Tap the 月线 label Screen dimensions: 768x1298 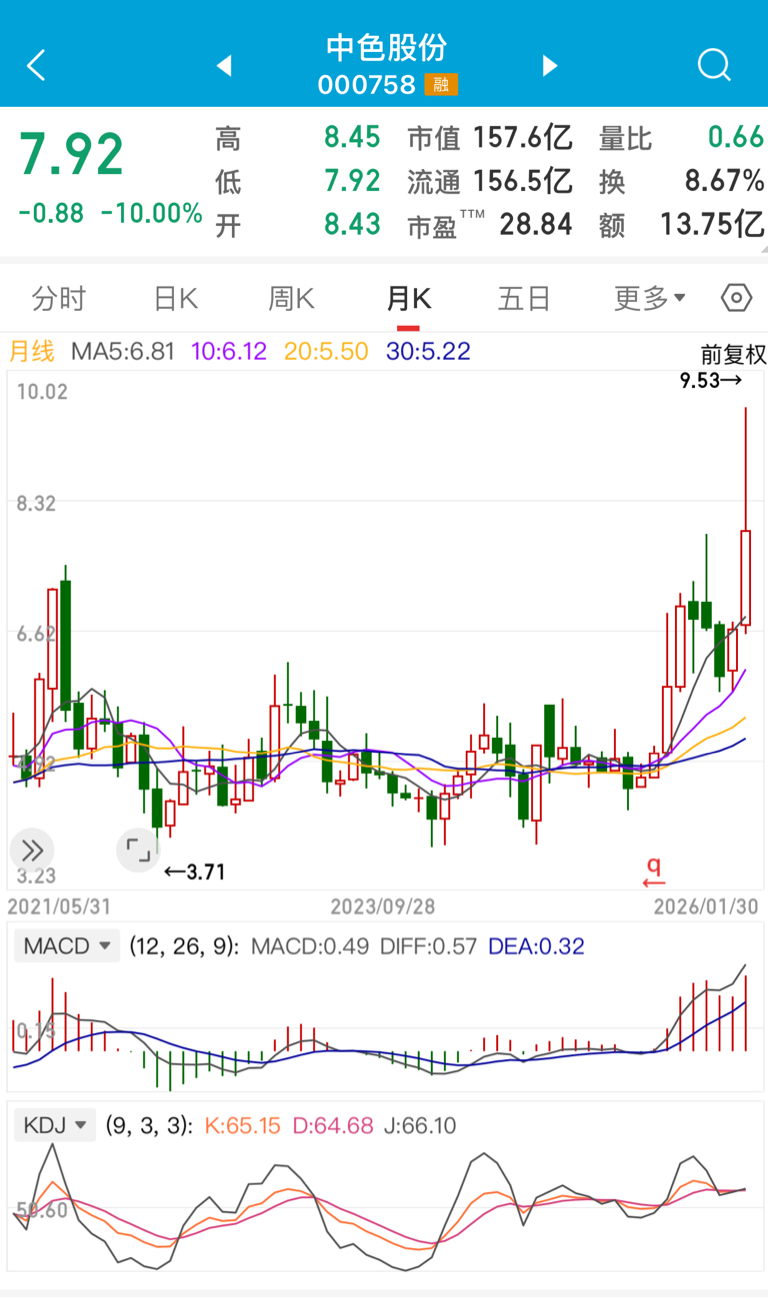click(31, 352)
